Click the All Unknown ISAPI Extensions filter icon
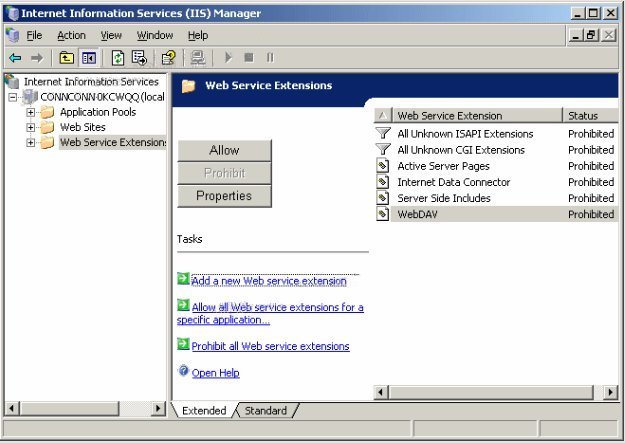This screenshot has height=443, width=625. 383,133
